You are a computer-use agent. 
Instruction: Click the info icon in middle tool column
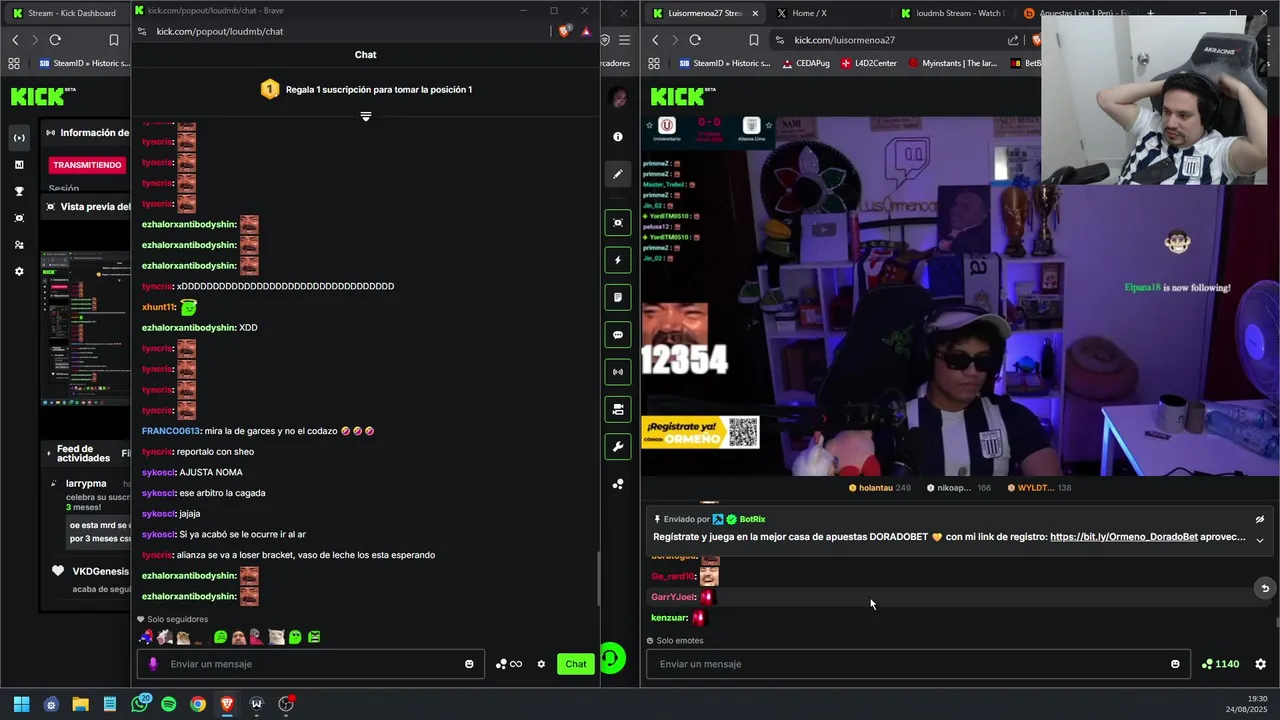tap(618, 137)
